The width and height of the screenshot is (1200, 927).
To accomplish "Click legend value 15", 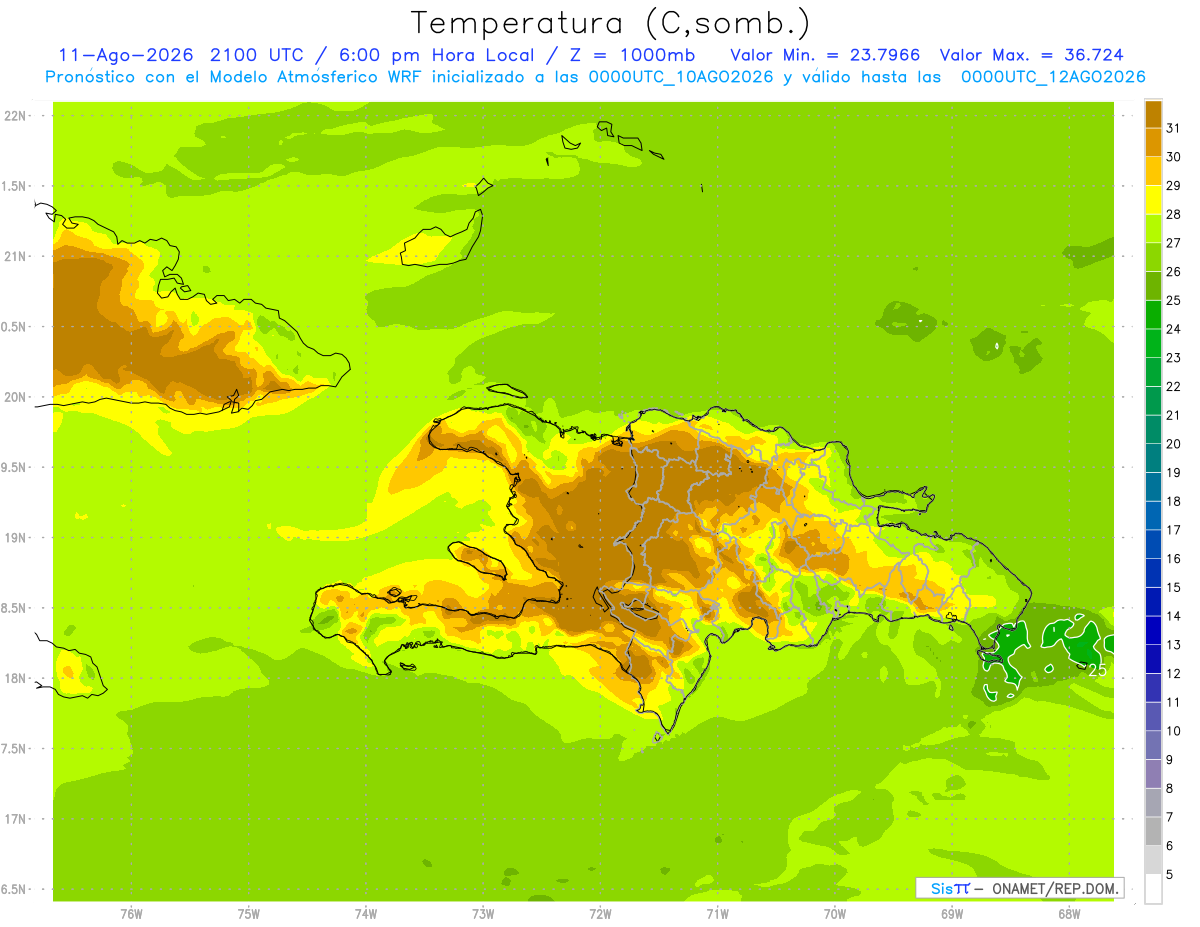I will coord(1173,587).
